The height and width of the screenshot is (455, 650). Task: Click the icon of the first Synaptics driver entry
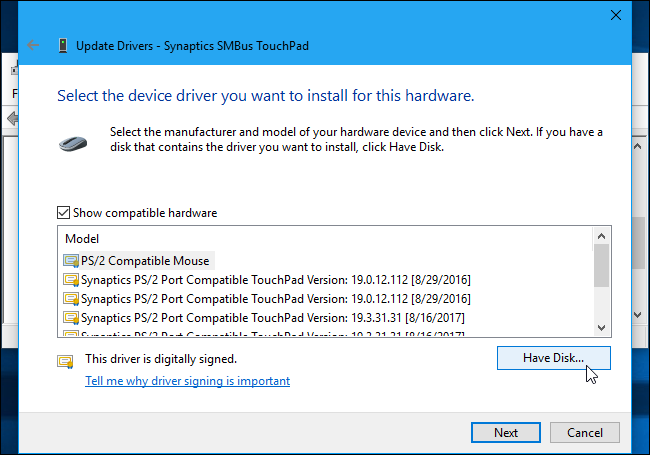(x=71, y=279)
